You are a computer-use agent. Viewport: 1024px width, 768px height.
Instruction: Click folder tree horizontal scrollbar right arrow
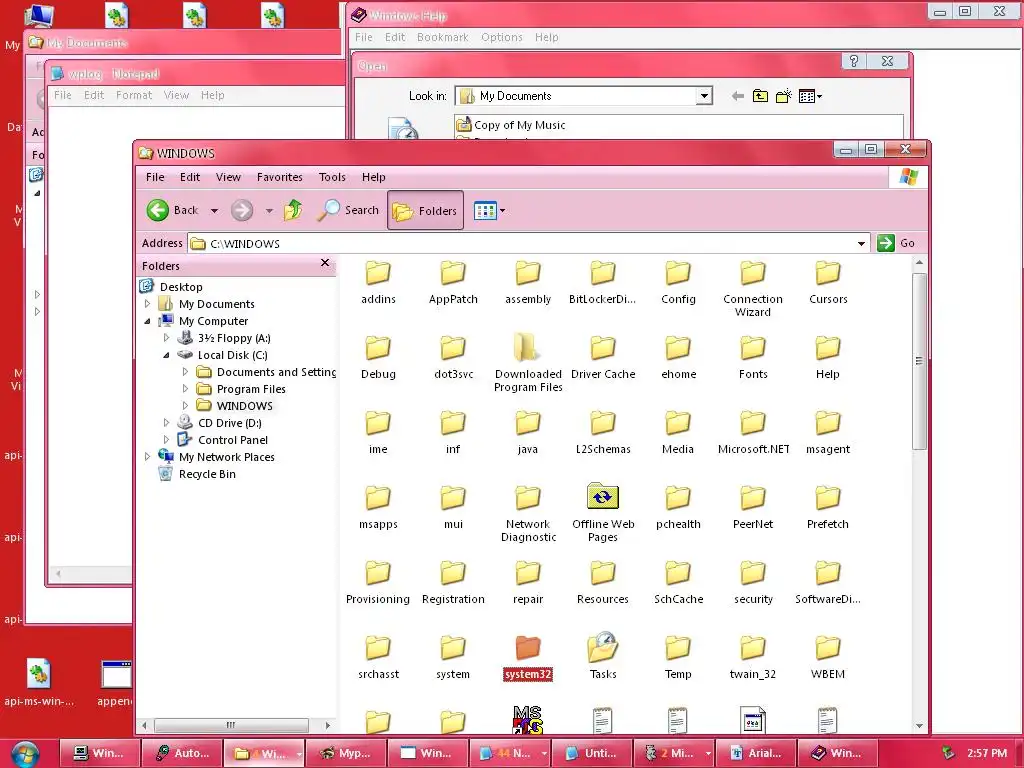point(328,725)
